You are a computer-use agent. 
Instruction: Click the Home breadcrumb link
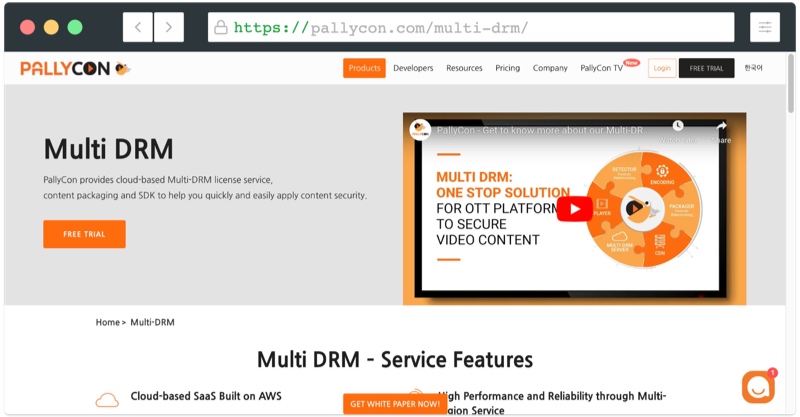click(108, 322)
